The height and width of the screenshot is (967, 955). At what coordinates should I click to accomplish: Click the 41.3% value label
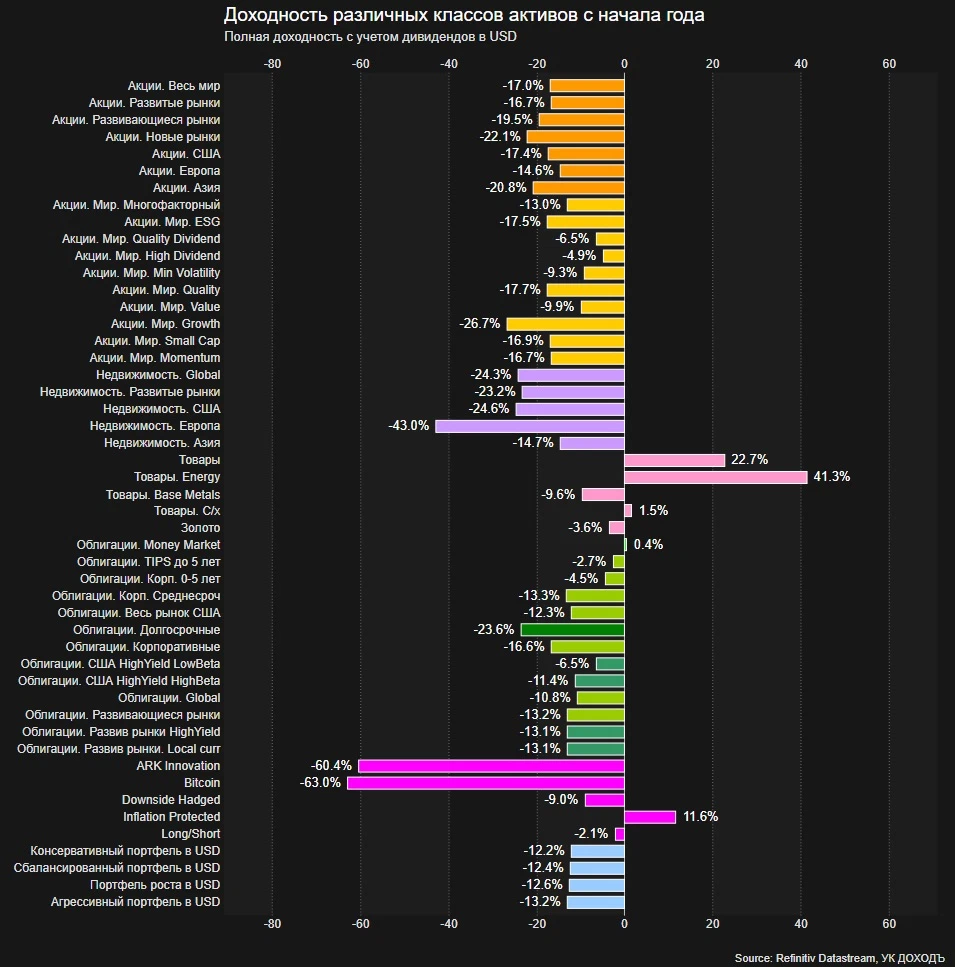point(831,477)
